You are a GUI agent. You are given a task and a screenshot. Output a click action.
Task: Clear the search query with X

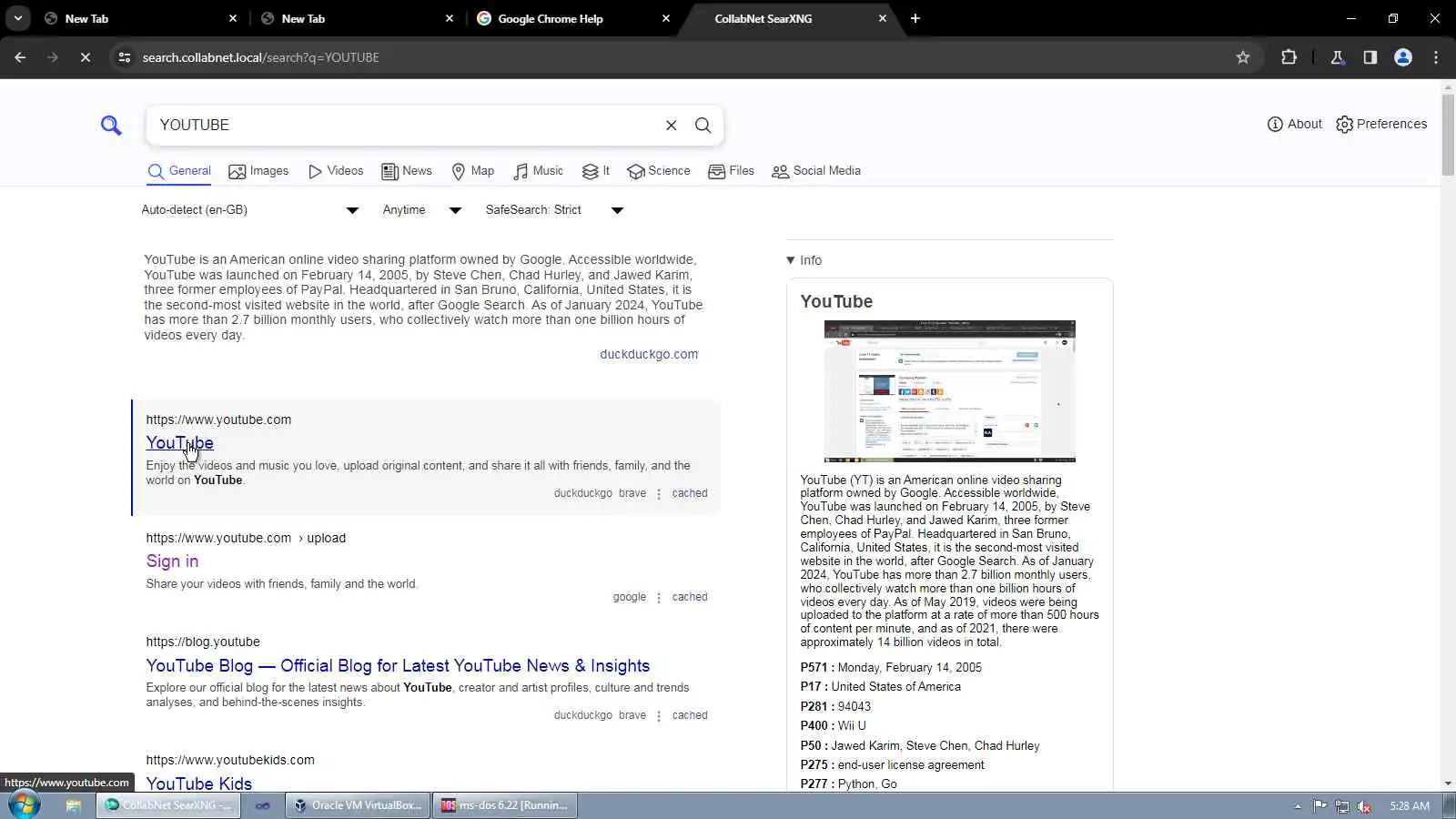(x=672, y=125)
